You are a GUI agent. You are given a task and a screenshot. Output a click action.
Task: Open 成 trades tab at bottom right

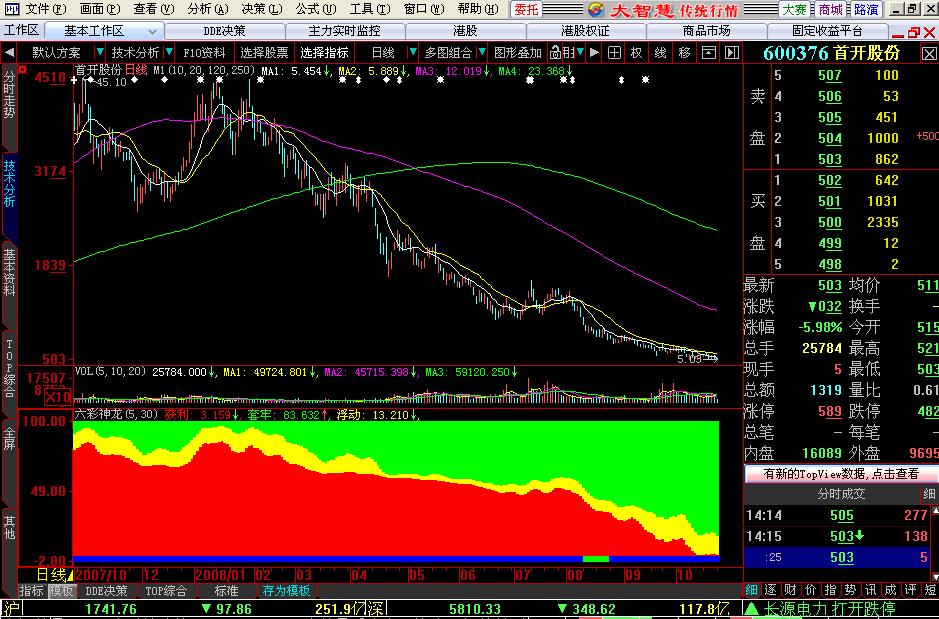click(890, 590)
